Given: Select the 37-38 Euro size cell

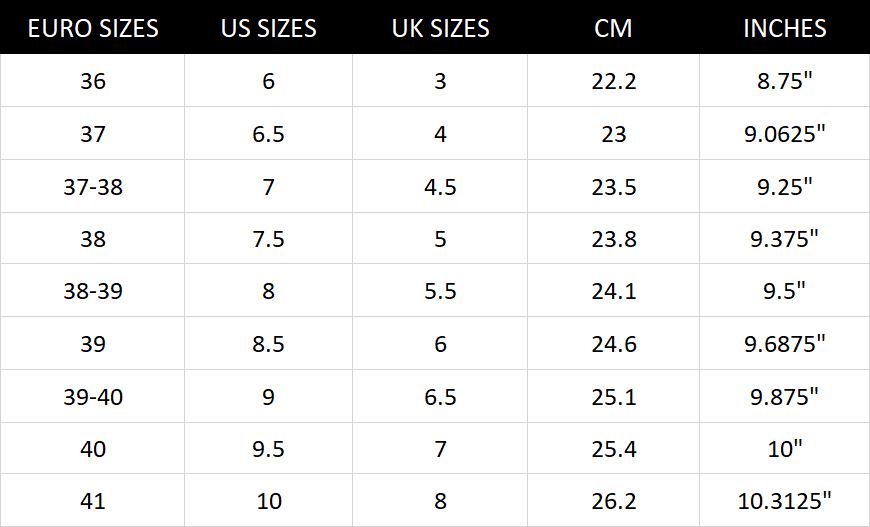Looking at the screenshot, I should point(93,186).
